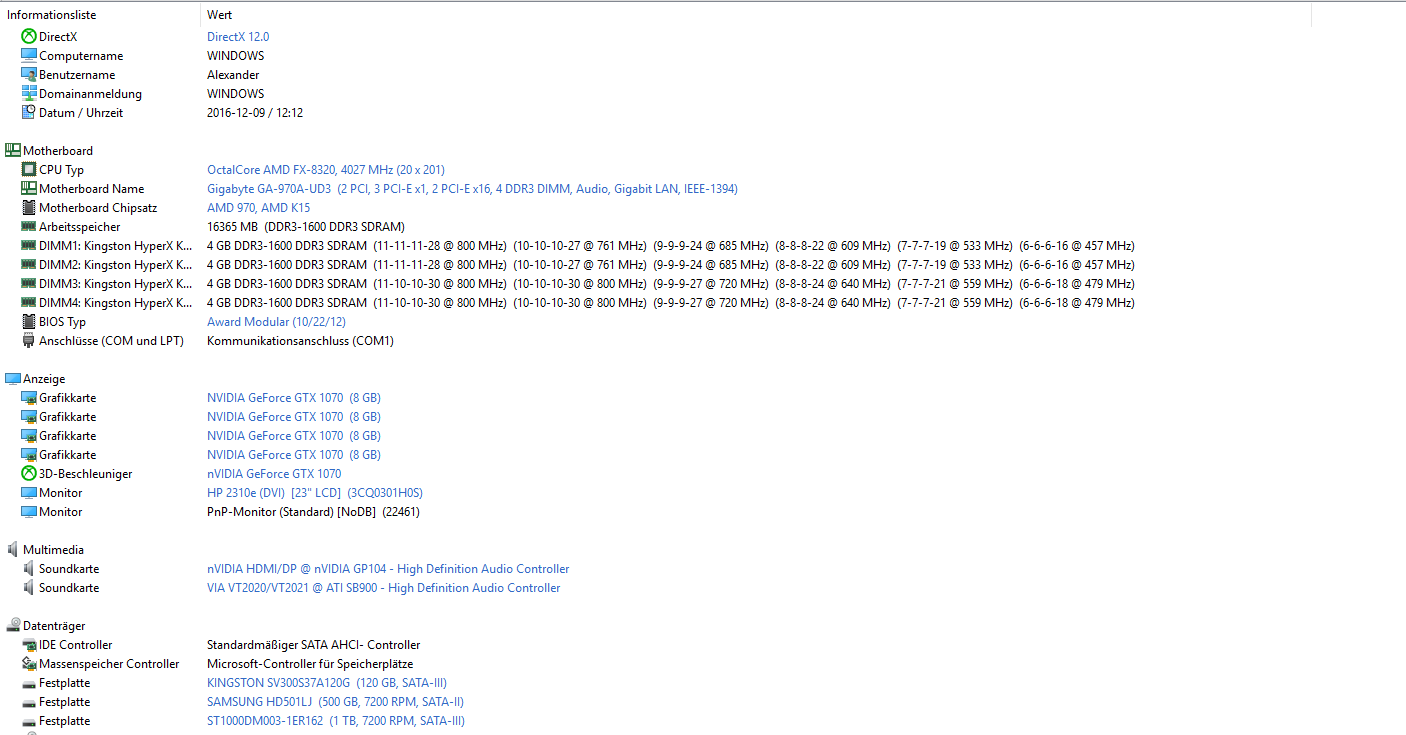
Task: Click the Benutzername user icon
Action: (29, 75)
